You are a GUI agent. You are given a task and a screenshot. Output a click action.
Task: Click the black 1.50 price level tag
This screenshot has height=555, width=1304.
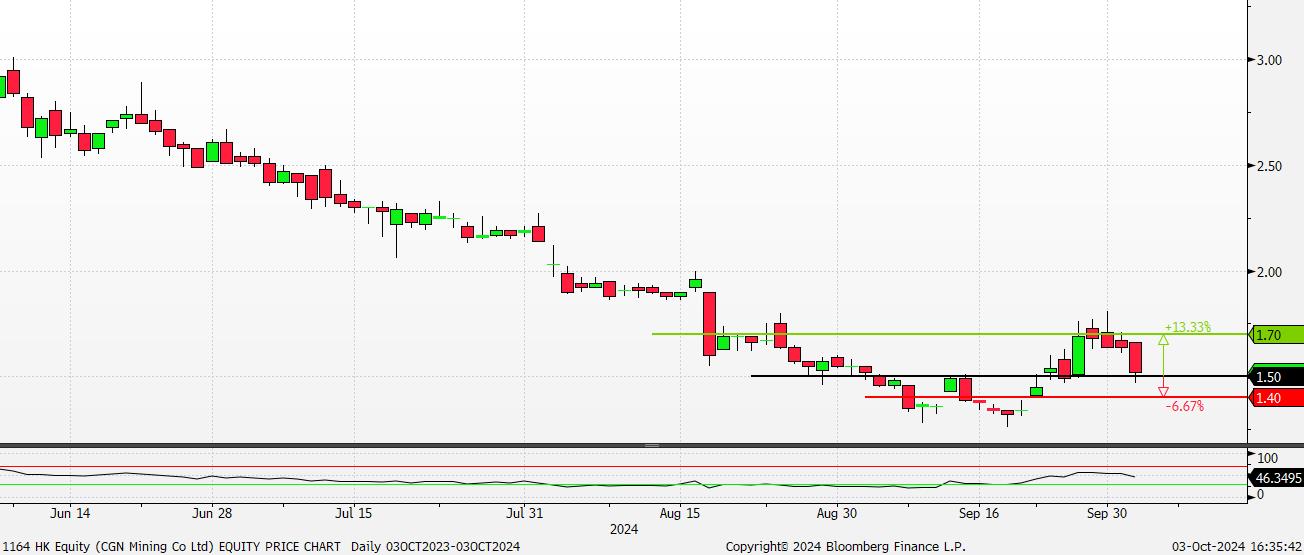pos(1277,377)
